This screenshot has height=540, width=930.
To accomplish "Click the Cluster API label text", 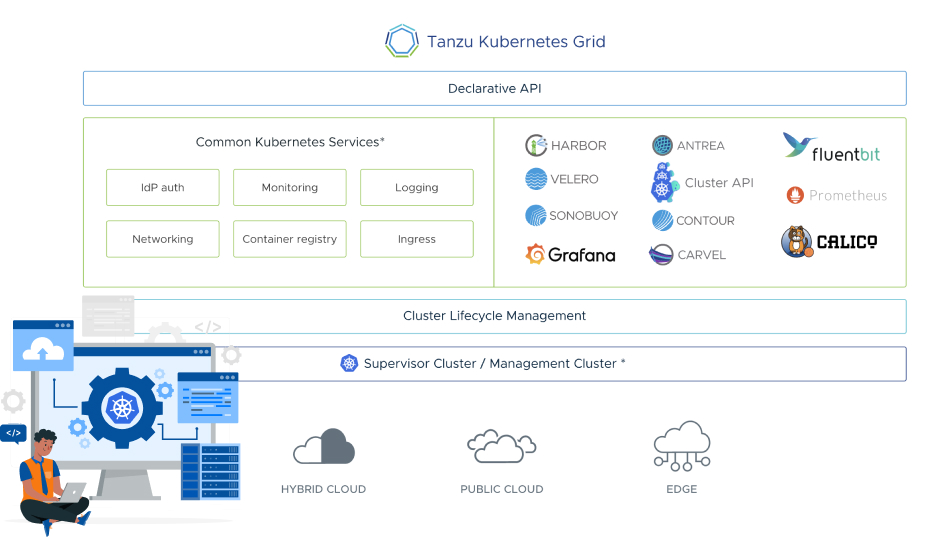I will pyautogui.click(x=719, y=183).
